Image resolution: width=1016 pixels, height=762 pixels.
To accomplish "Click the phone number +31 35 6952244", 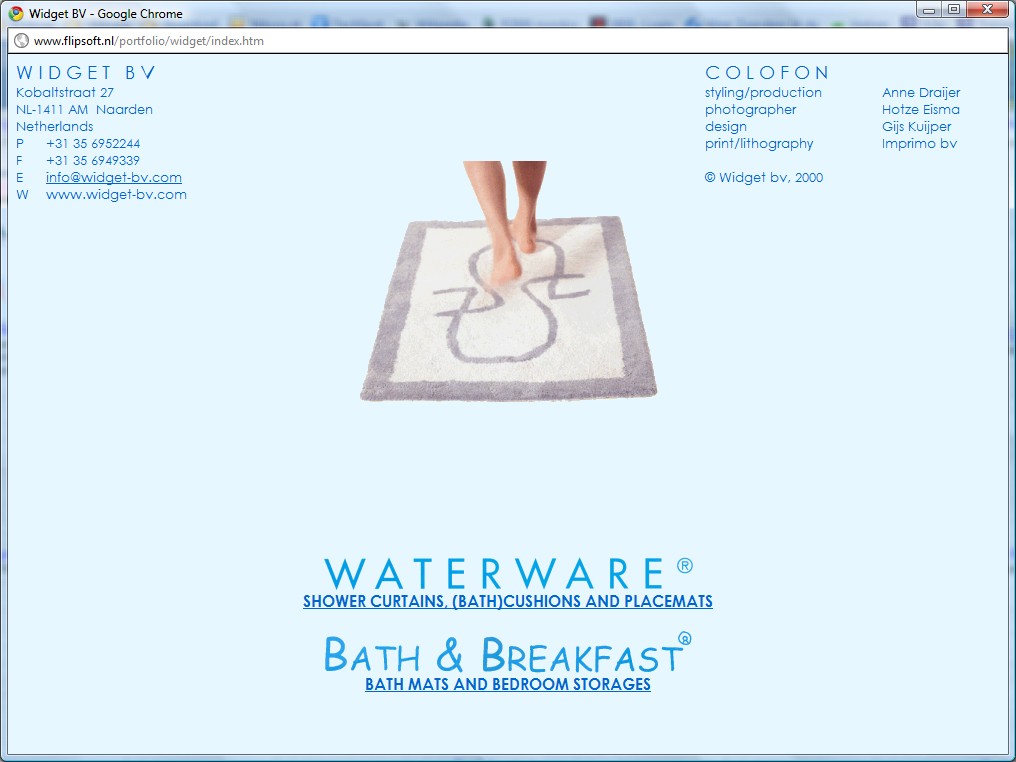I will (92, 143).
